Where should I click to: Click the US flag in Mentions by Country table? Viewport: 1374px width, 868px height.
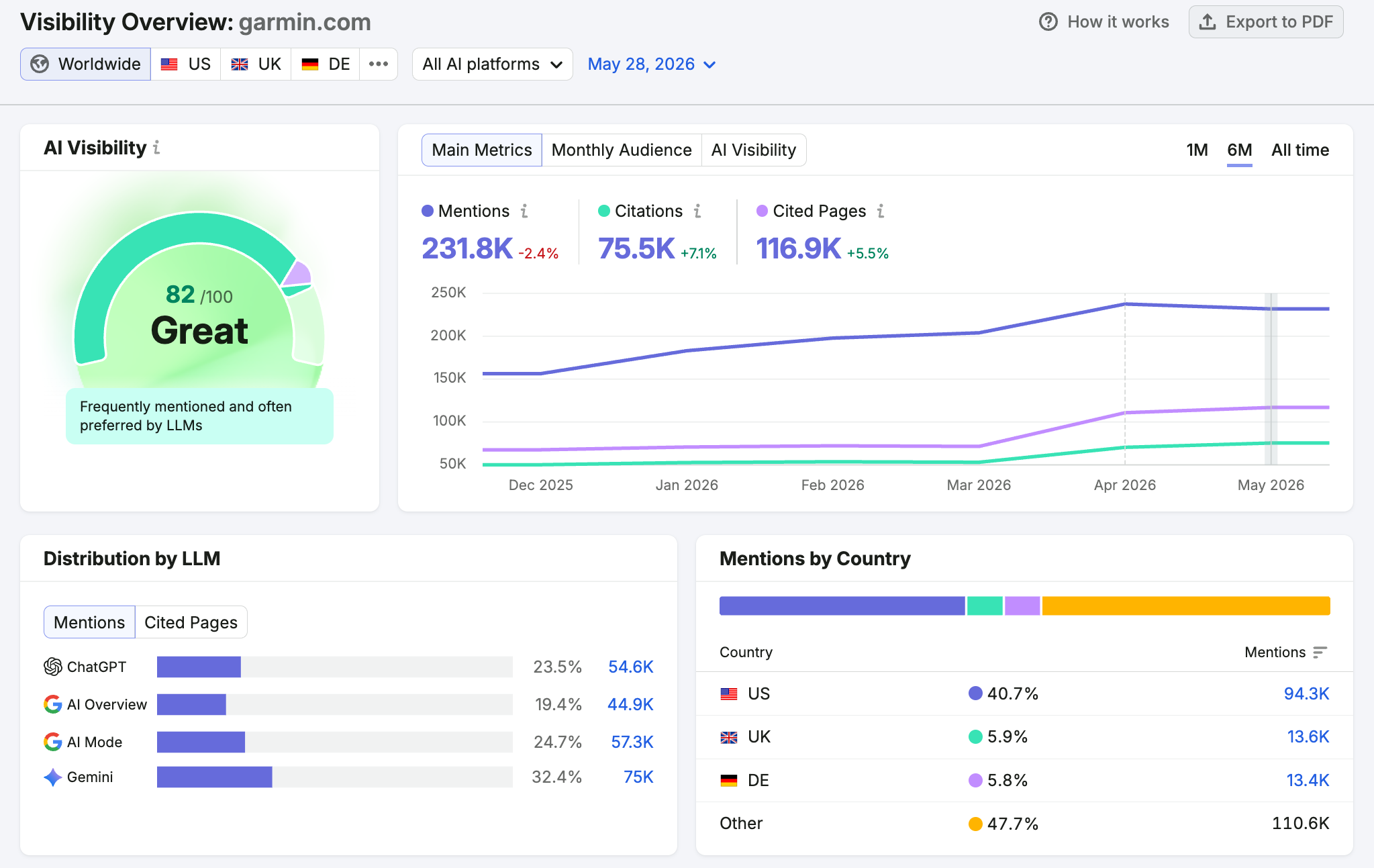(x=729, y=694)
